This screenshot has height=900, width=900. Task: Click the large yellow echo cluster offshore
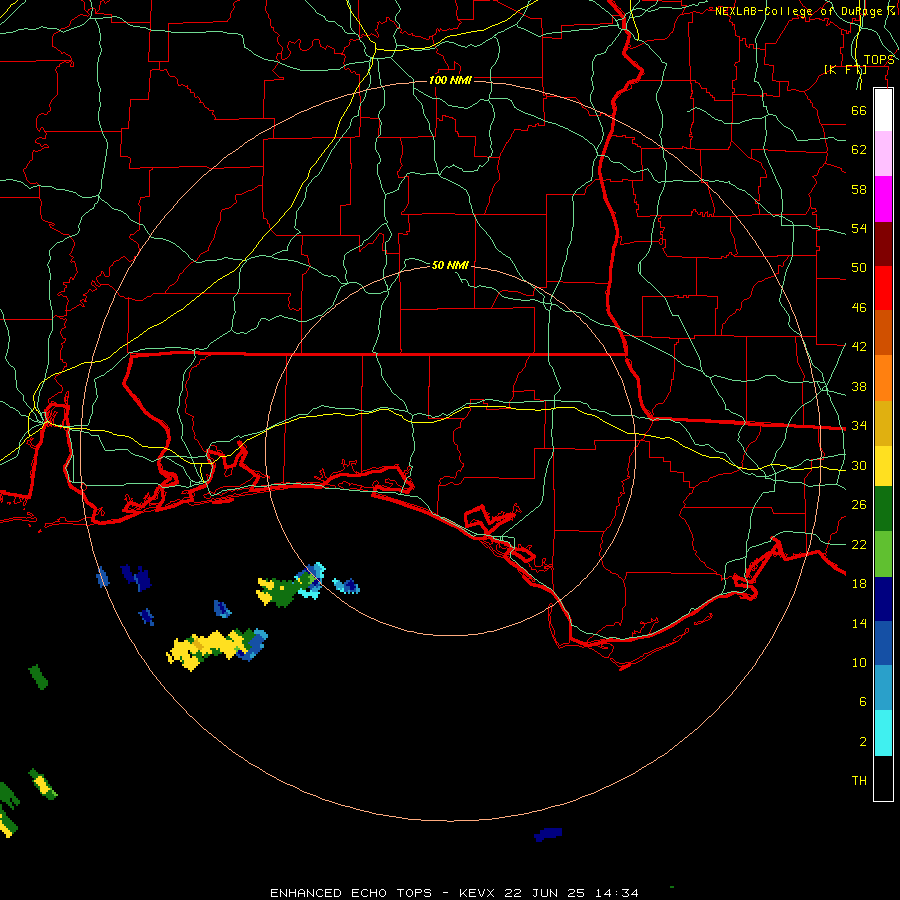click(x=217, y=649)
